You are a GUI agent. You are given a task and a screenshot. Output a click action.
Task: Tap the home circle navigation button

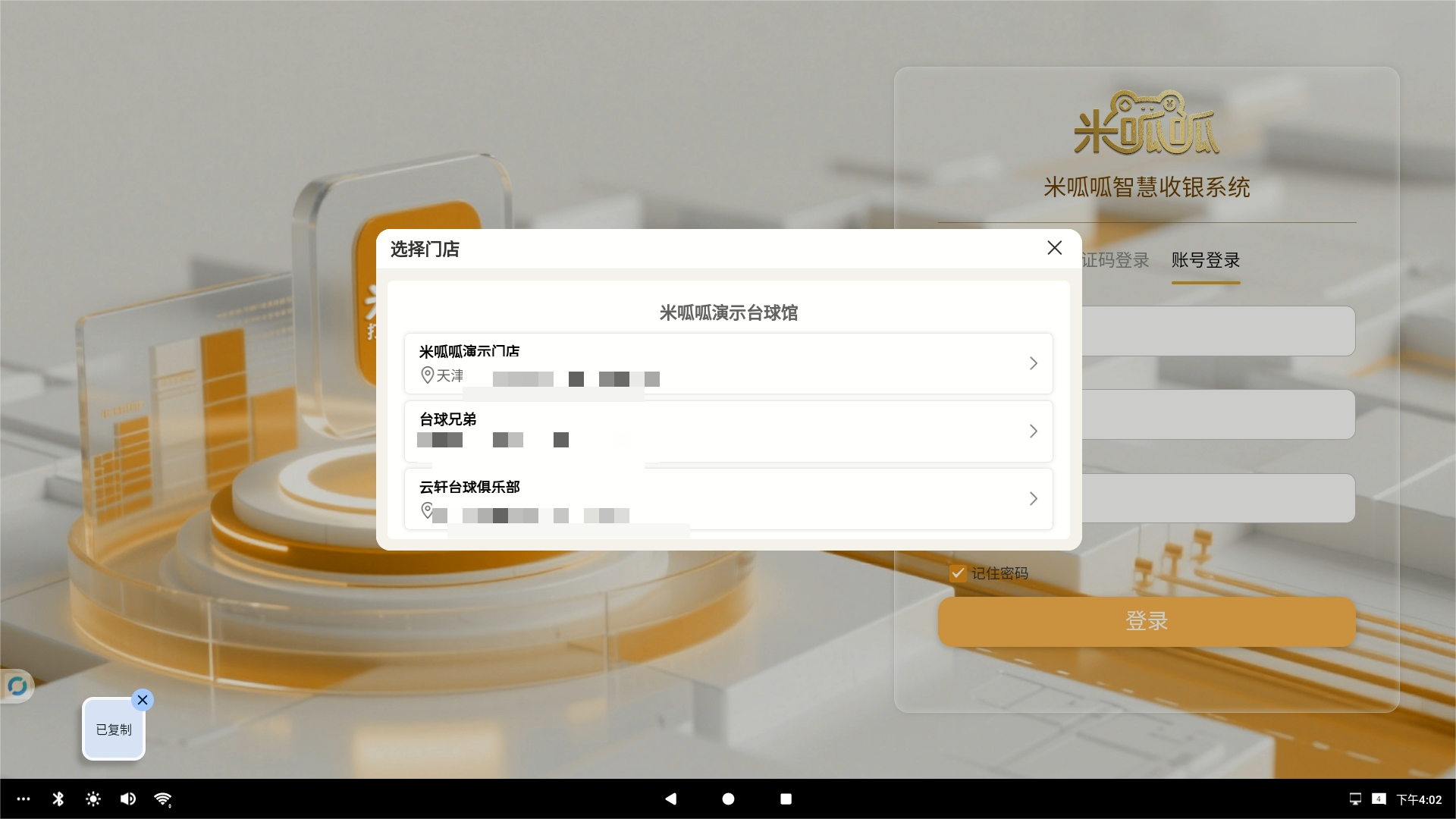click(x=728, y=799)
